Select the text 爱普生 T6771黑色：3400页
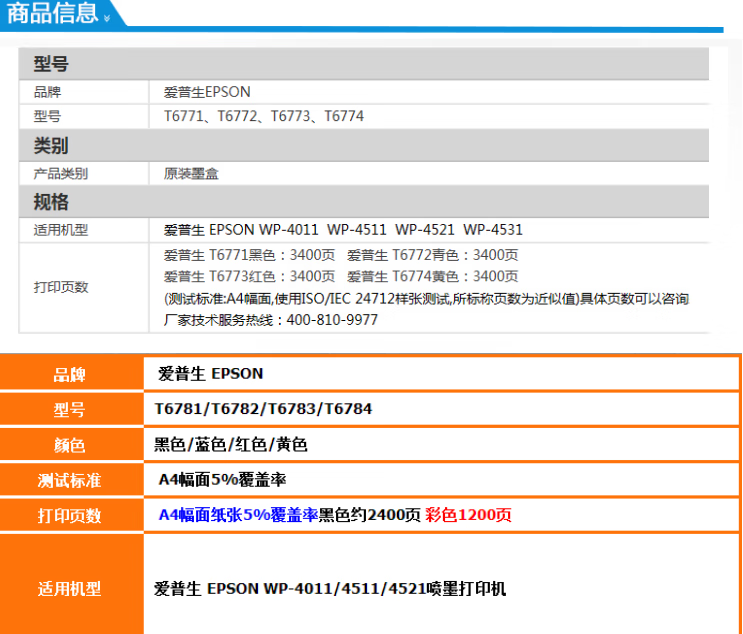The height and width of the screenshot is (634, 743). pos(249,255)
